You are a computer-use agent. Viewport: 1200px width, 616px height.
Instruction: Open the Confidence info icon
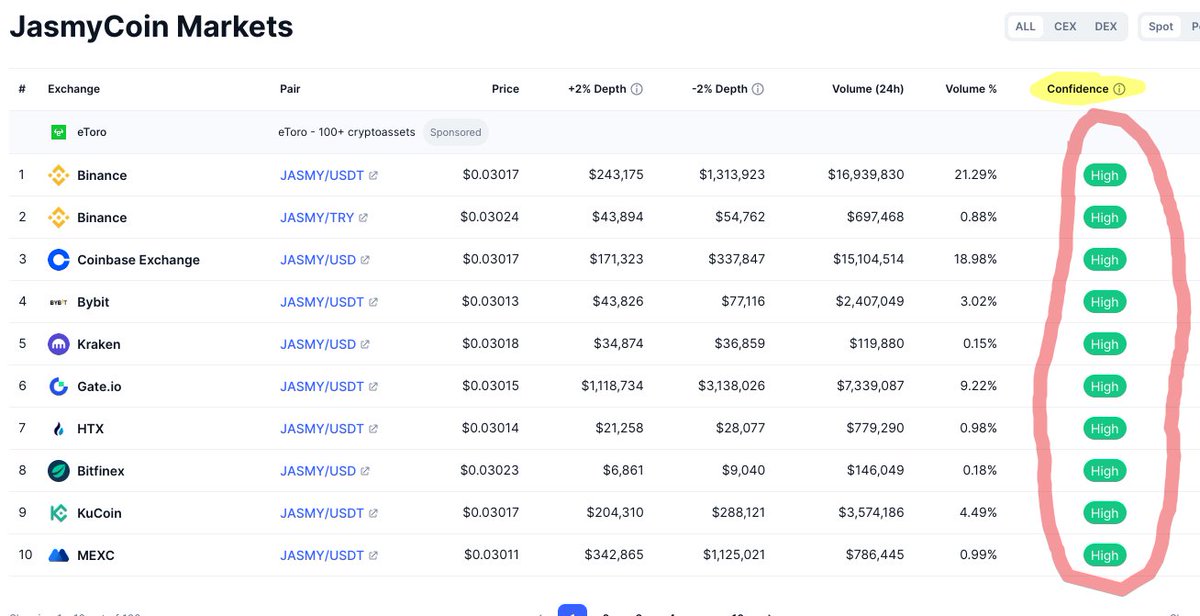[1119, 89]
